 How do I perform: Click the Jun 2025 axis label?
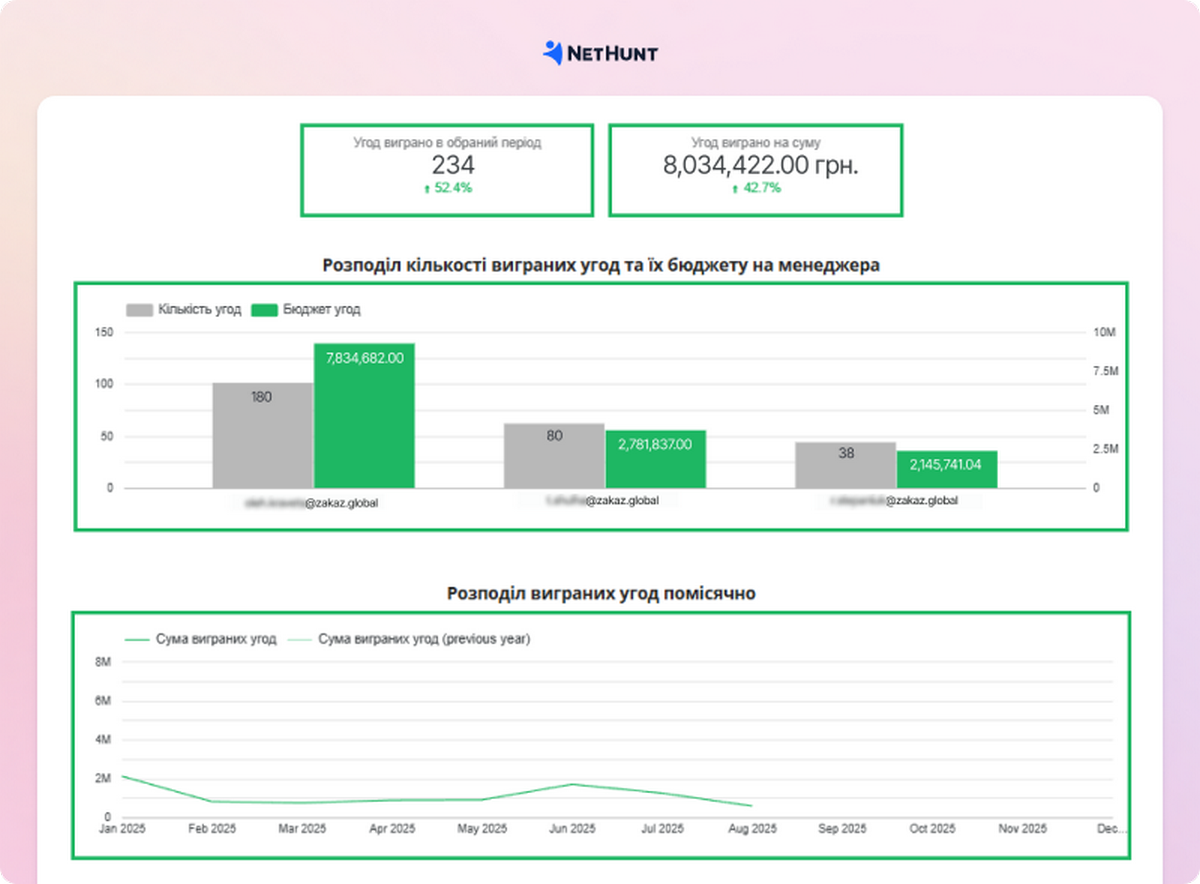coord(572,829)
